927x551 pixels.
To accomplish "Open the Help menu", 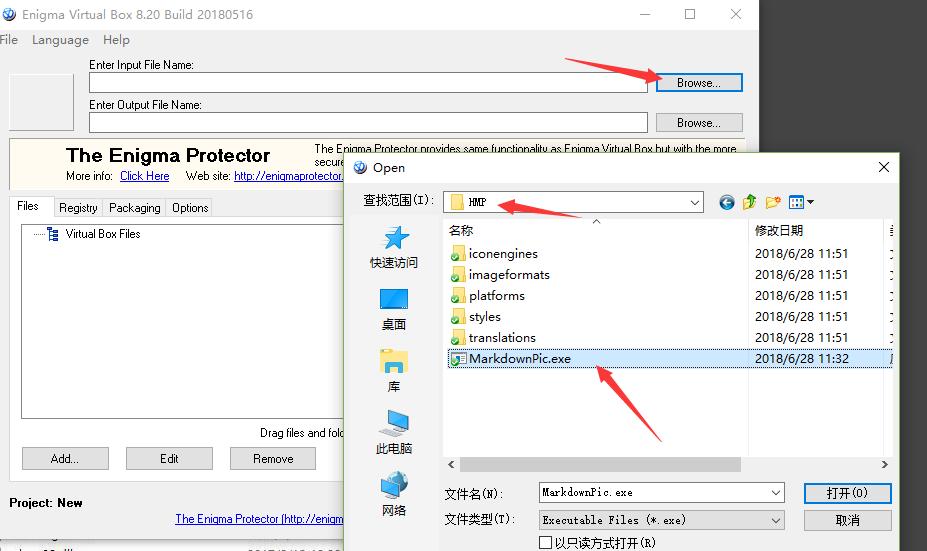I will [116, 40].
